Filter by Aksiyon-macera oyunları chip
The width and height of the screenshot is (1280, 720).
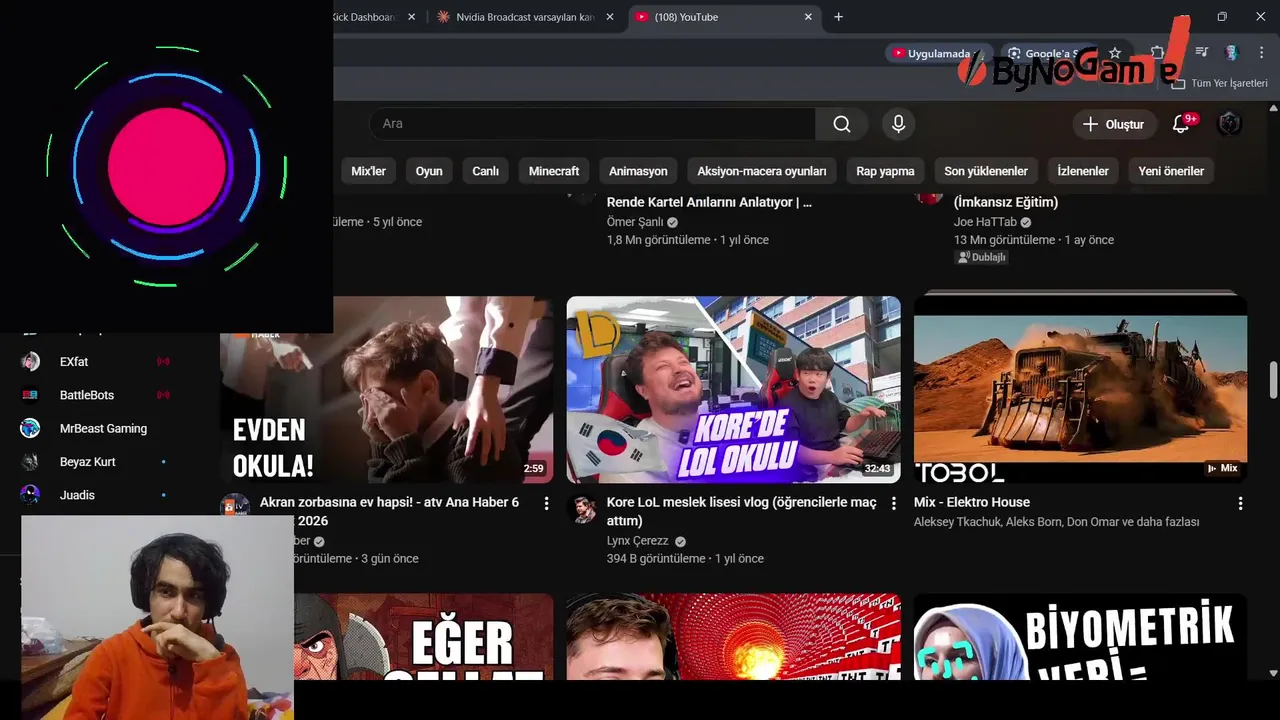(x=762, y=171)
